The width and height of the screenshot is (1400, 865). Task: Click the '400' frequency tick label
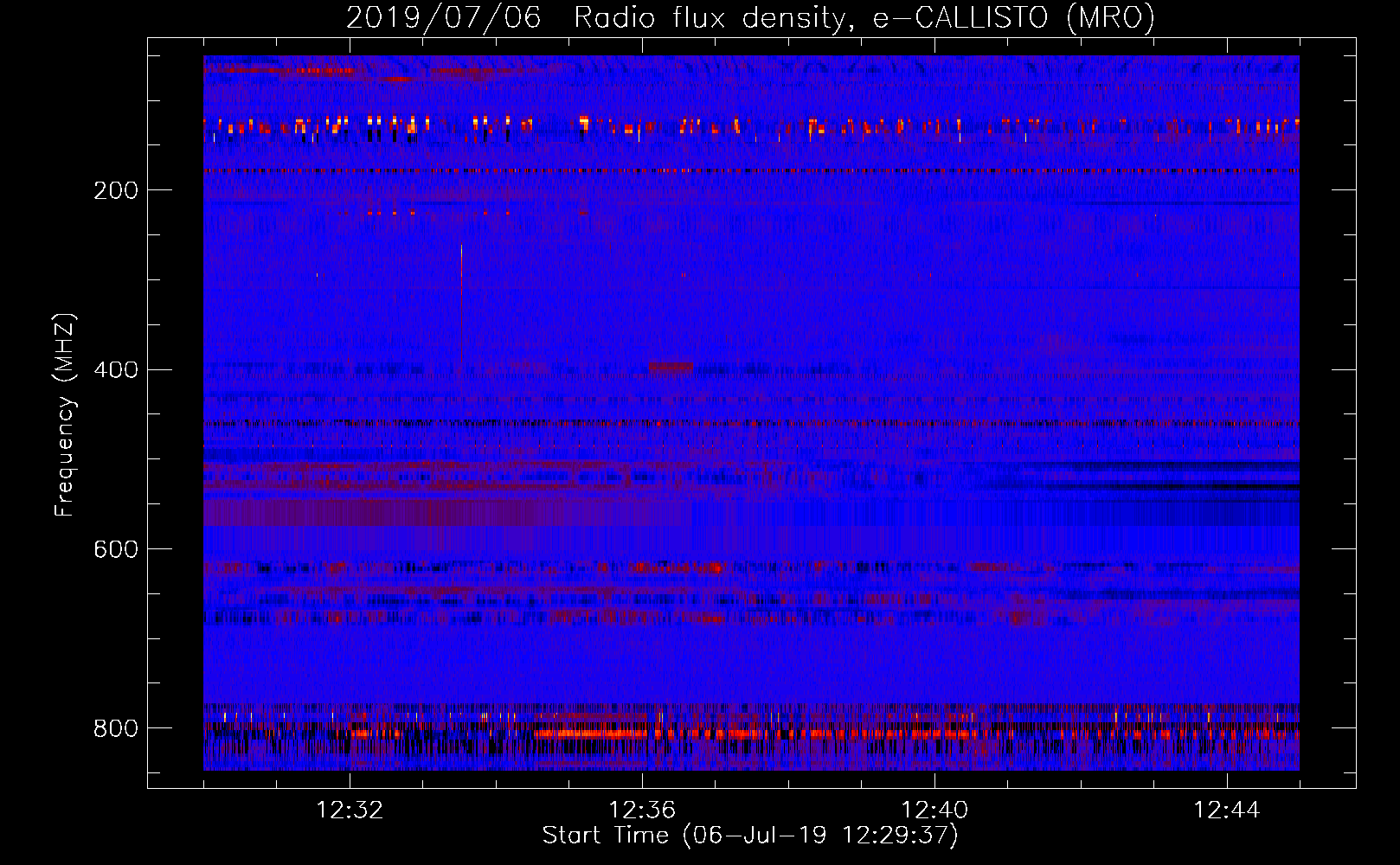[x=116, y=370]
